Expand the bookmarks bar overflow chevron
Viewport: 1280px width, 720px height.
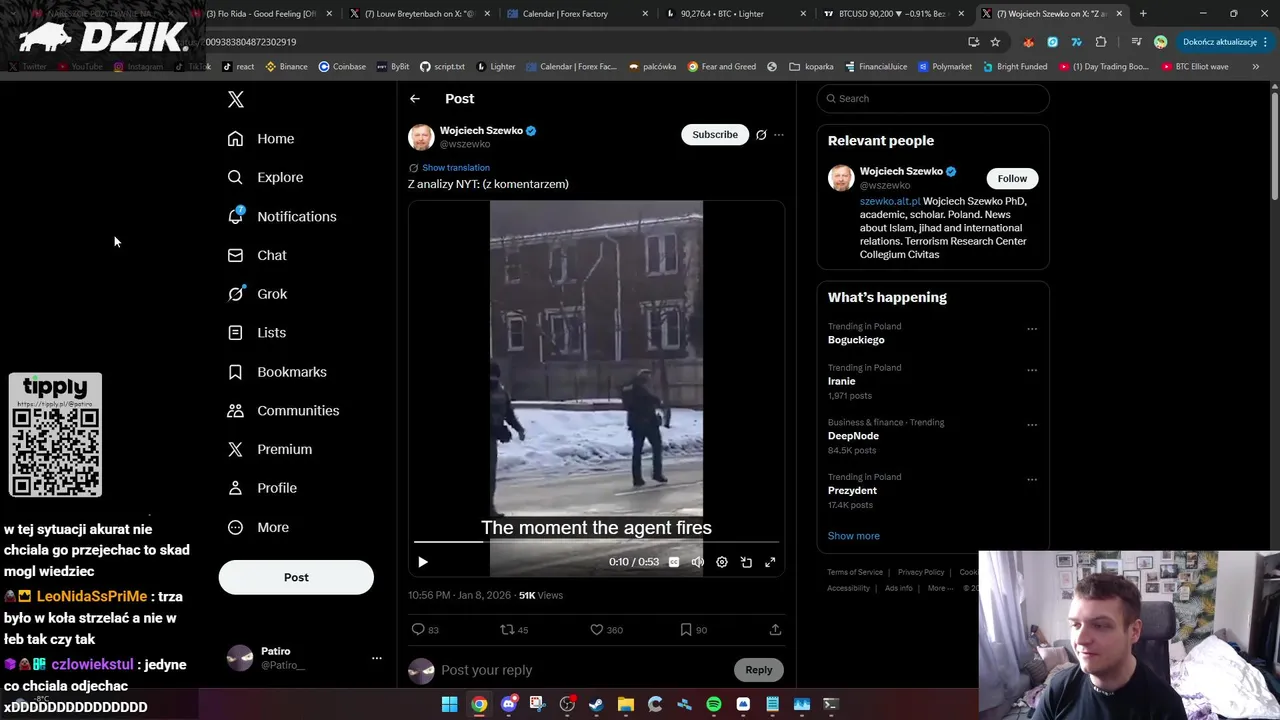(1256, 67)
